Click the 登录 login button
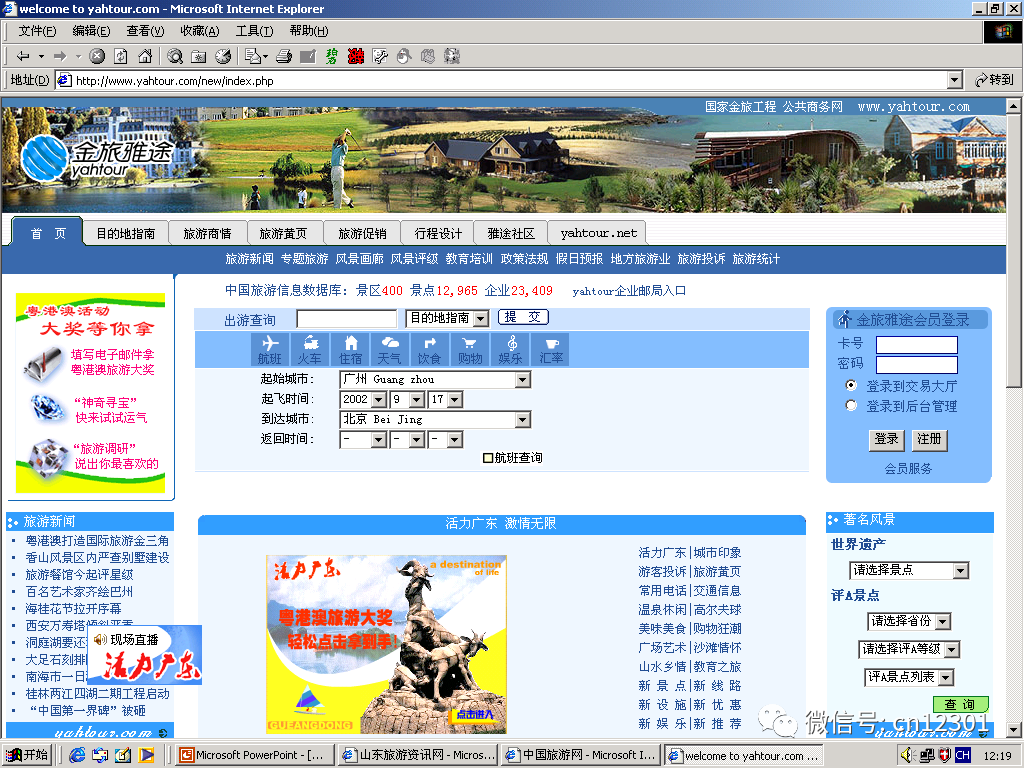The width and height of the screenshot is (1024, 768). pyautogui.click(x=886, y=439)
